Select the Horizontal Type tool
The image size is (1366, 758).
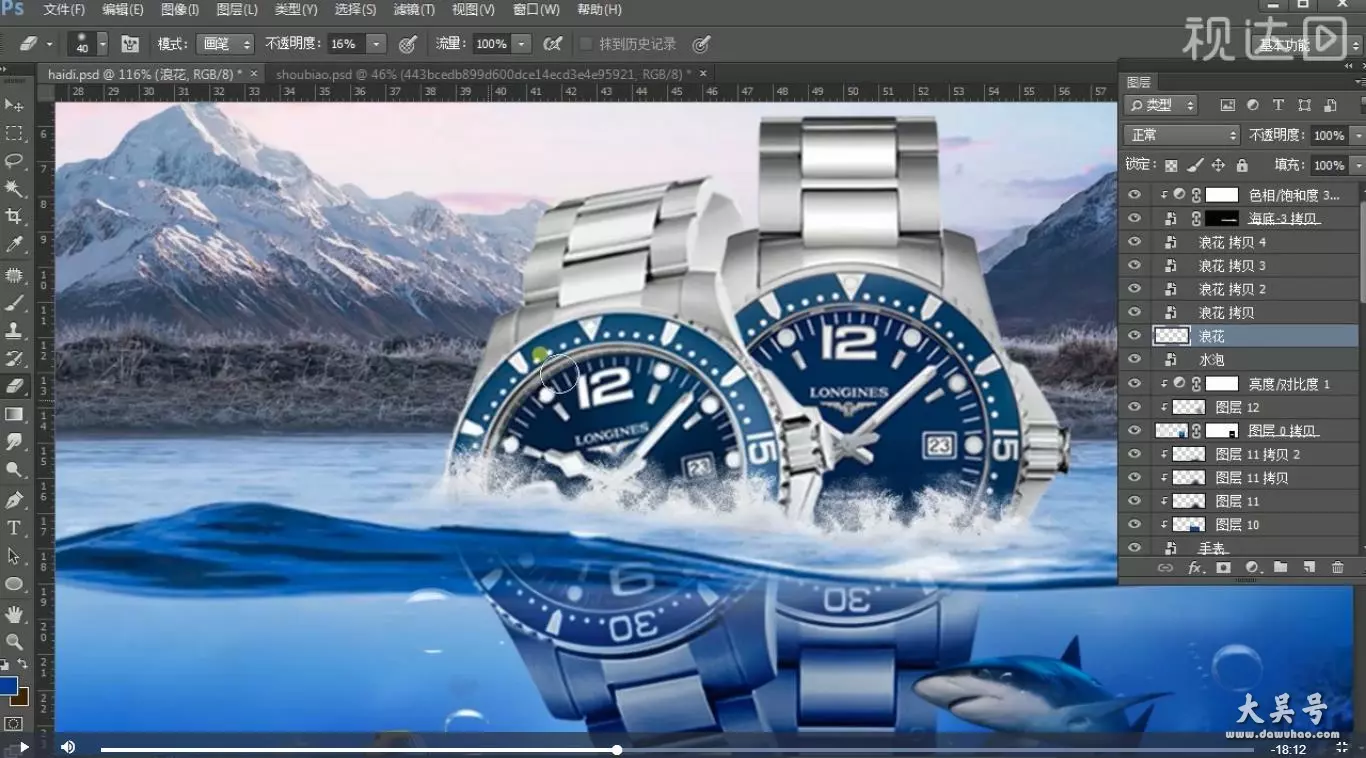click(14, 528)
